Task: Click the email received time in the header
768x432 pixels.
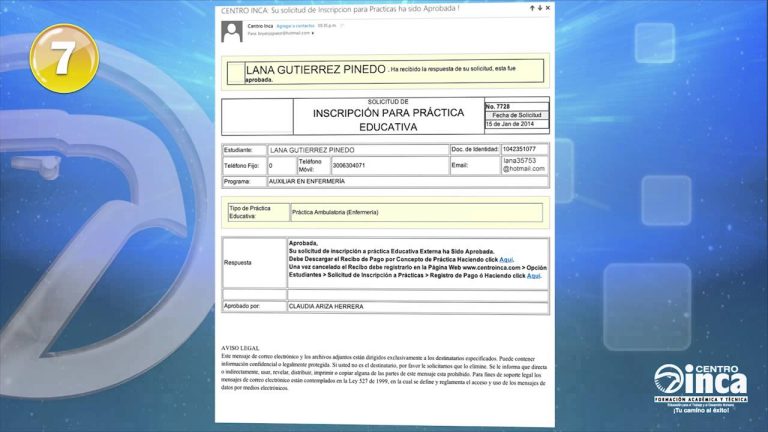Action: (327, 25)
